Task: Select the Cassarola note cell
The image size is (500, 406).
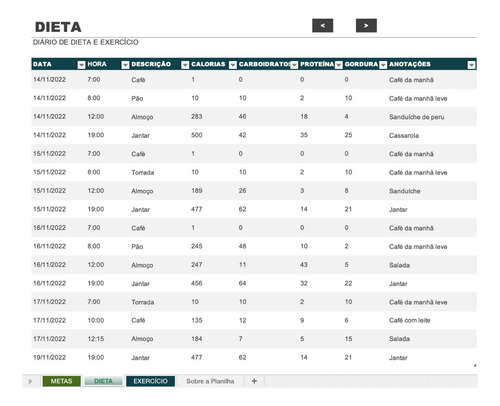Action: coord(404,135)
